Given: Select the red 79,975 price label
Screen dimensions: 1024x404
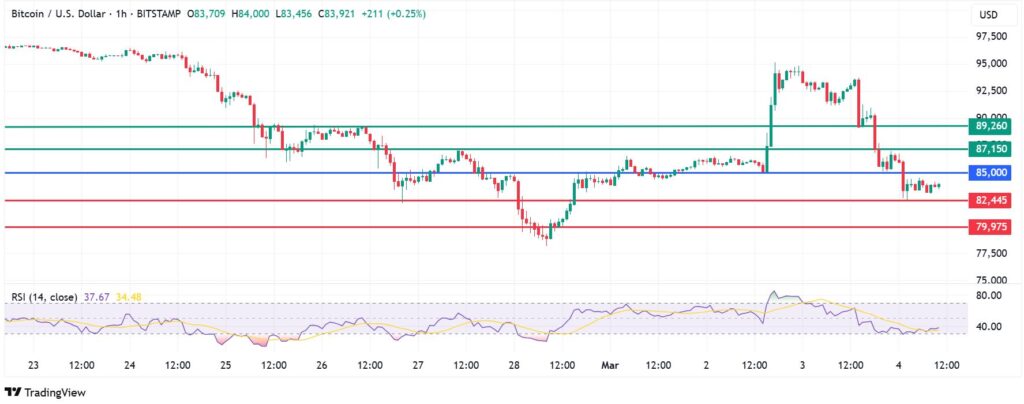Looking at the screenshot, I should [x=991, y=227].
